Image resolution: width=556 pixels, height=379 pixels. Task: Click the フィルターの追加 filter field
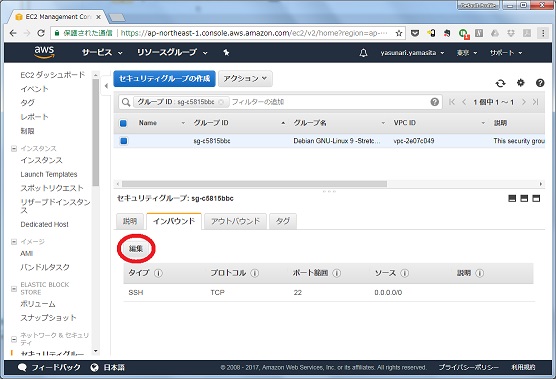pyautogui.click(x=330, y=102)
